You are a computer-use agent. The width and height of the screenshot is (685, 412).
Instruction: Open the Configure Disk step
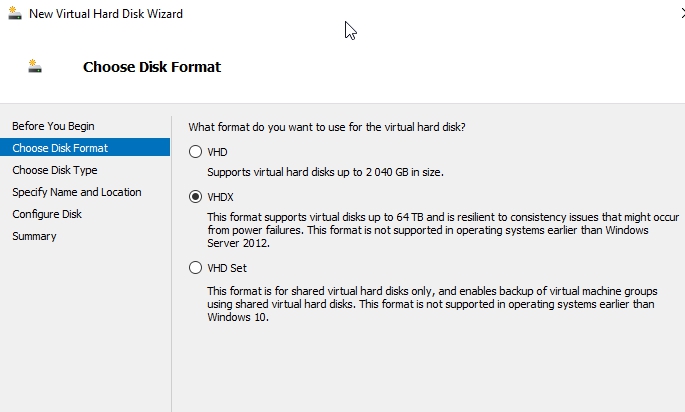coord(47,214)
